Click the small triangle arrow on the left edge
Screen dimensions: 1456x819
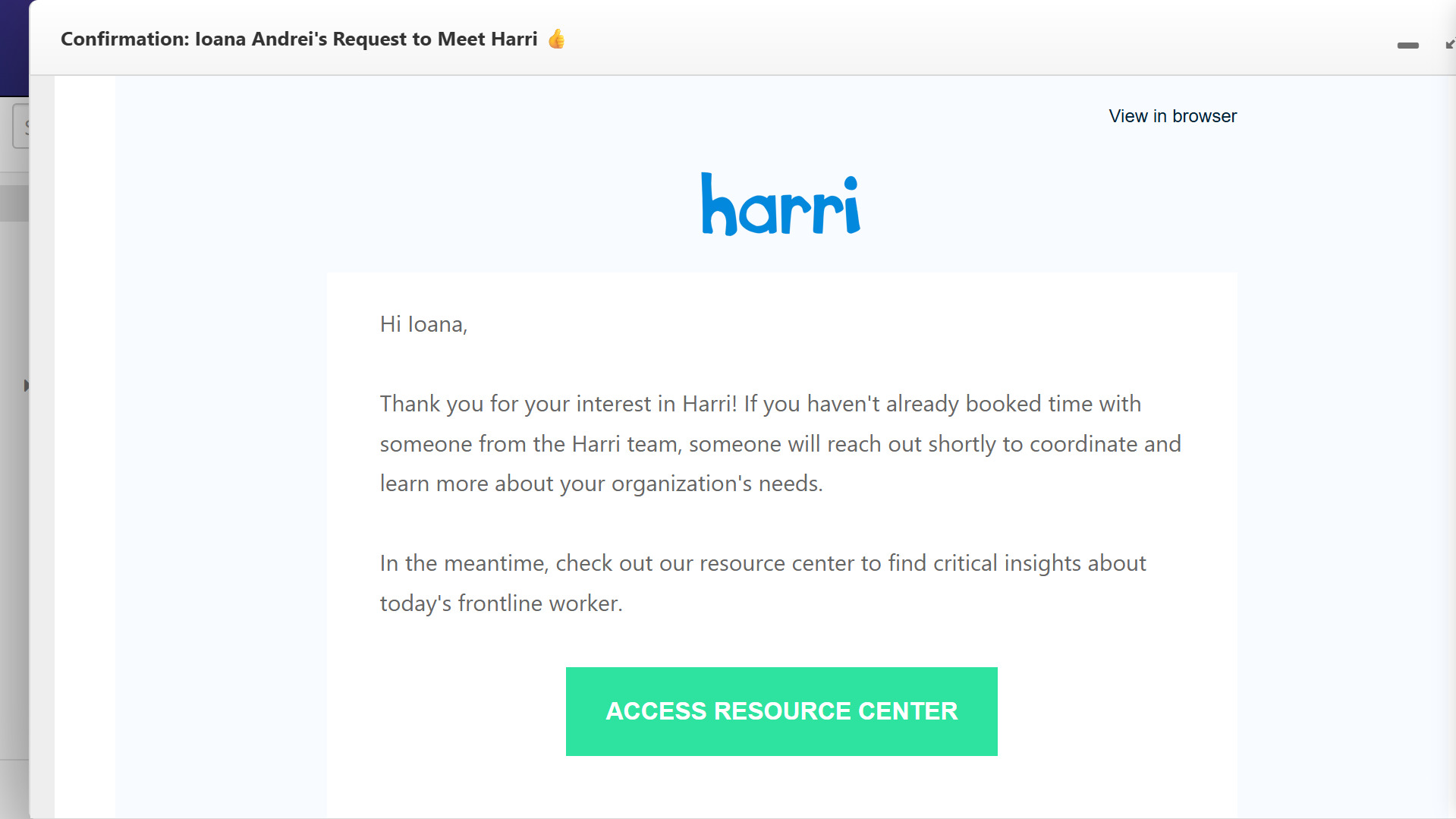(x=27, y=386)
